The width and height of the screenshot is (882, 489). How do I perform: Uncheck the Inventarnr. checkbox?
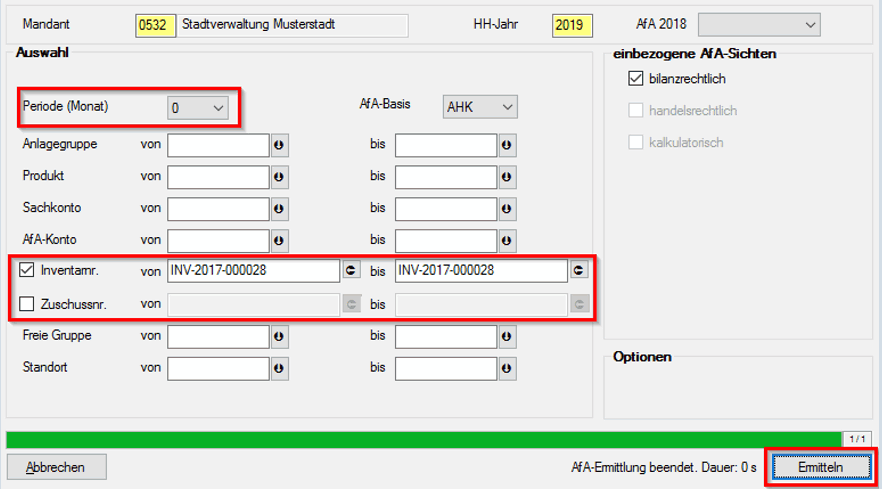click(x=27, y=271)
